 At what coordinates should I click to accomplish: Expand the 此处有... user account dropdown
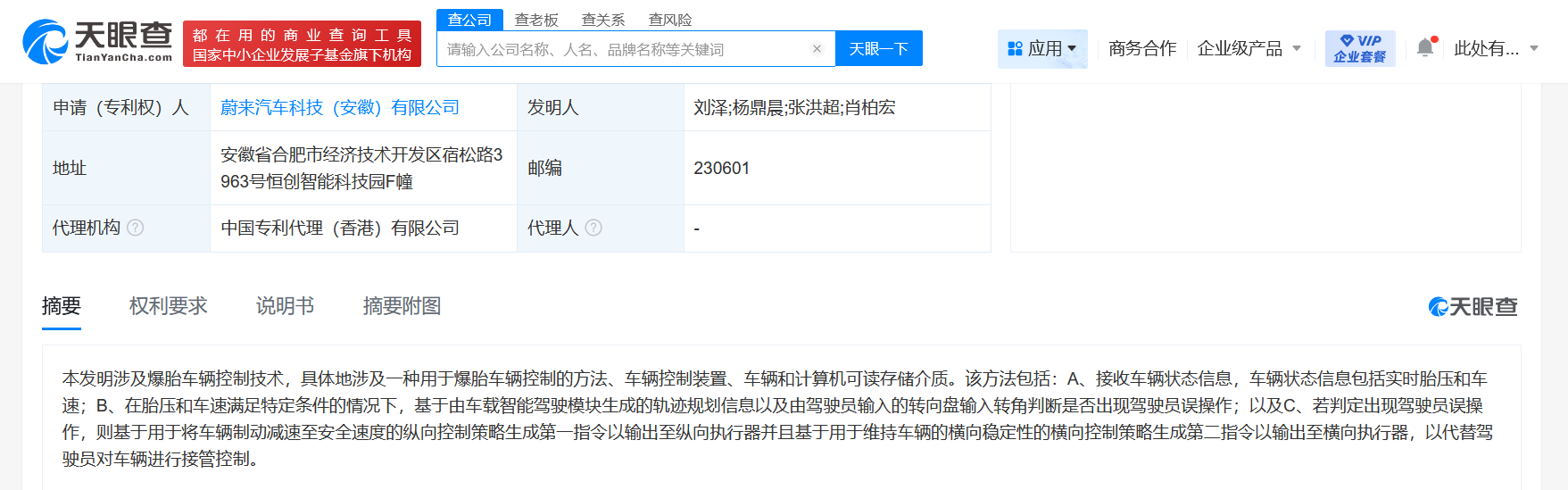coord(1497,48)
